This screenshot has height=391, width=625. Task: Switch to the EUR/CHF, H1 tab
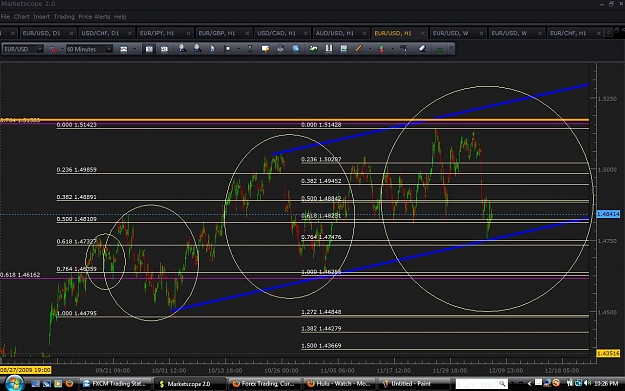(x=574, y=33)
